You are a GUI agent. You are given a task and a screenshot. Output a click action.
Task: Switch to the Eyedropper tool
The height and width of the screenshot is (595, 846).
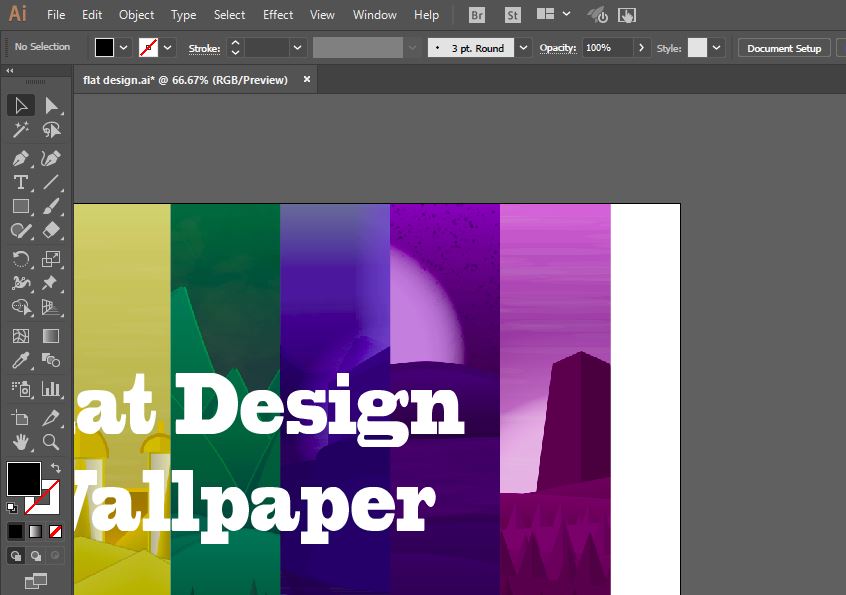pyautogui.click(x=20, y=358)
